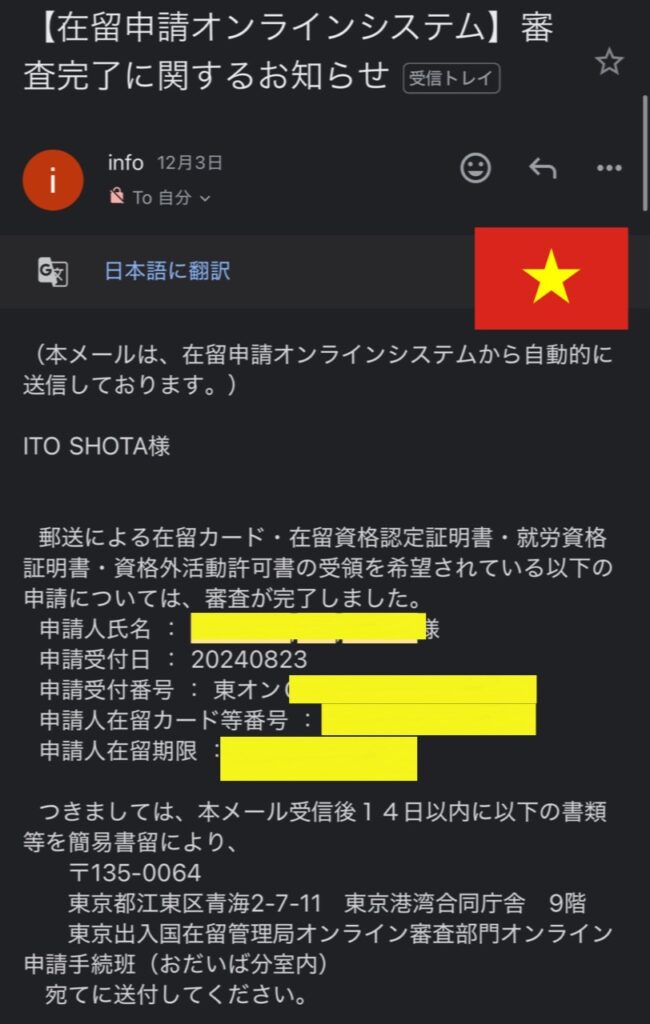Tap the address 東京都江東区青海2-7-11

pyautogui.click(x=195, y=904)
